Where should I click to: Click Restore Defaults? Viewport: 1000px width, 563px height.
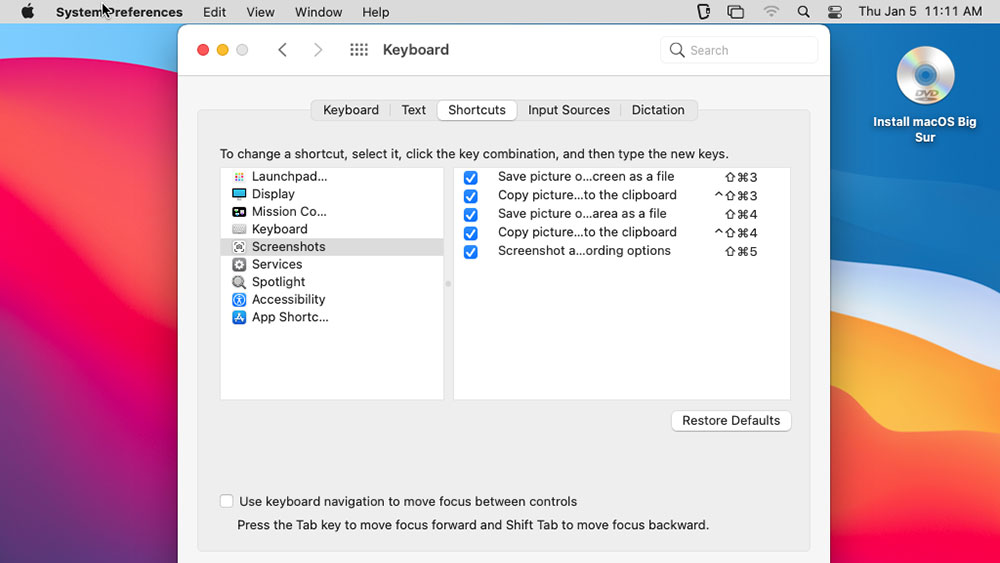coord(731,421)
